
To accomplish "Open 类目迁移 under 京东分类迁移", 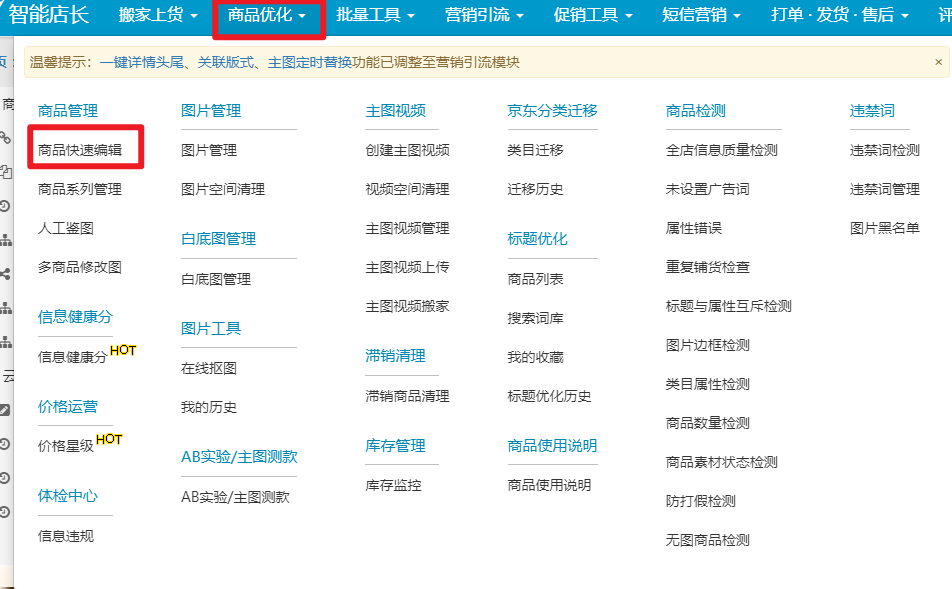I will [535, 150].
